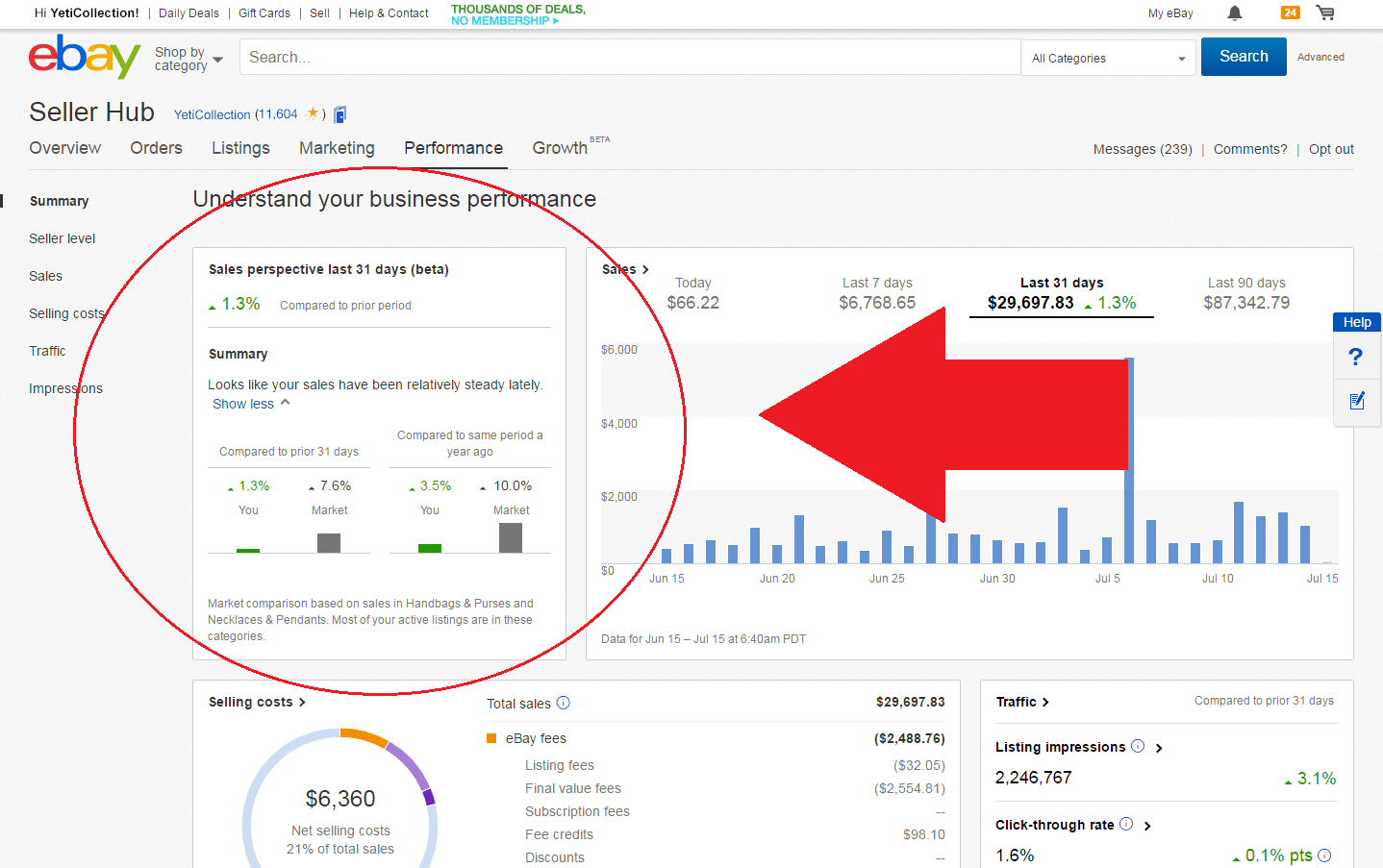The width and height of the screenshot is (1383, 868).
Task: Click info icon next to Click-through rate
Action: click(x=1126, y=824)
